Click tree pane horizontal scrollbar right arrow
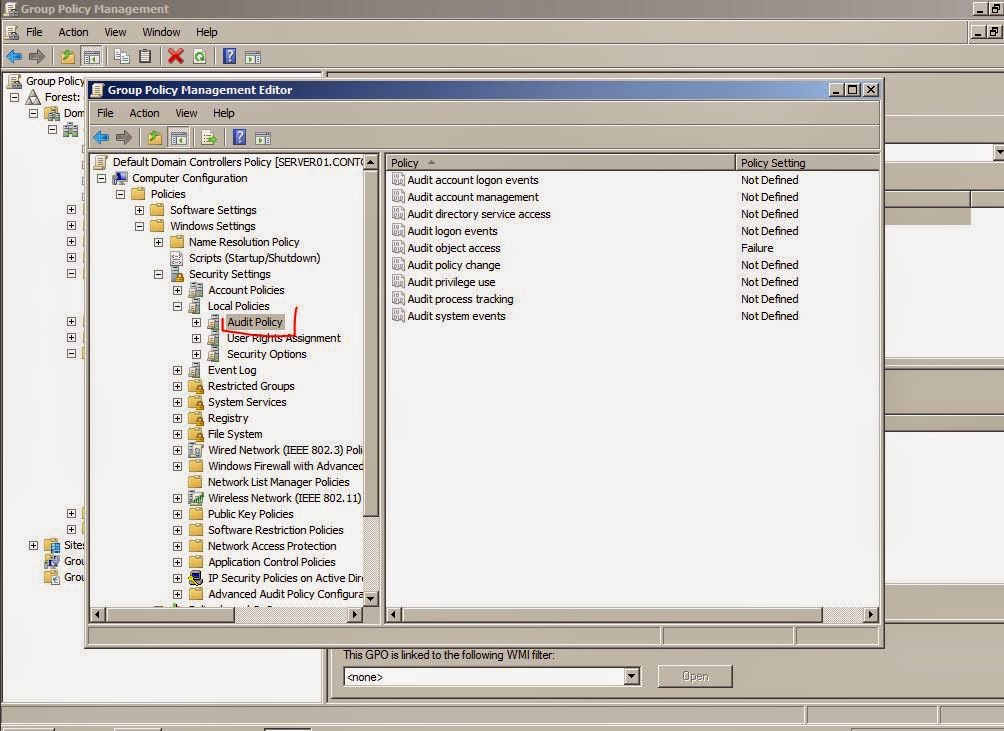The width and height of the screenshot is (1004, 731). point(355,615)
